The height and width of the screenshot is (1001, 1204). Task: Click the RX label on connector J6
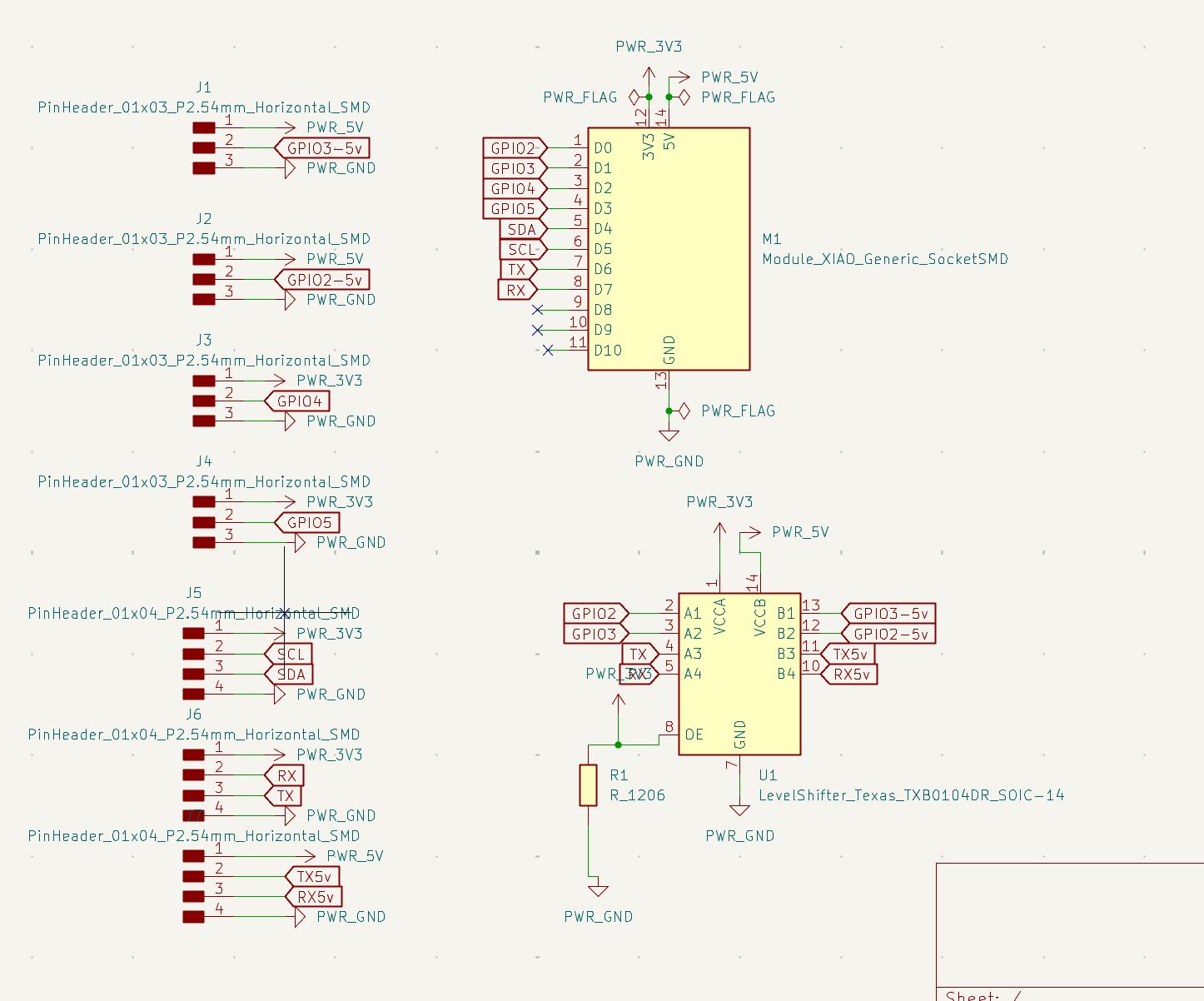pyautogui.click(x=285, y=776)
